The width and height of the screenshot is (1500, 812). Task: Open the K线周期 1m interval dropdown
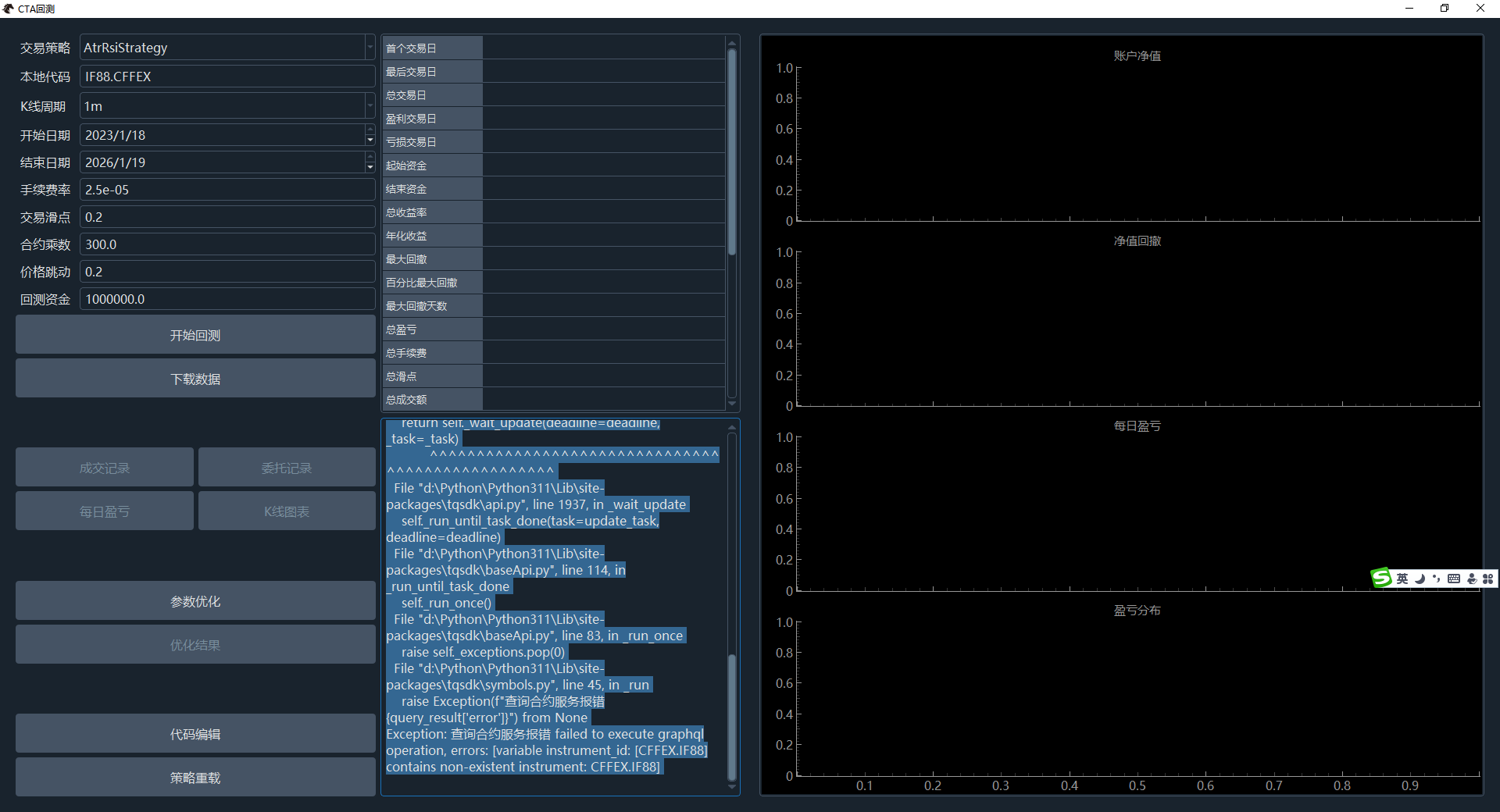coord(370,106)
